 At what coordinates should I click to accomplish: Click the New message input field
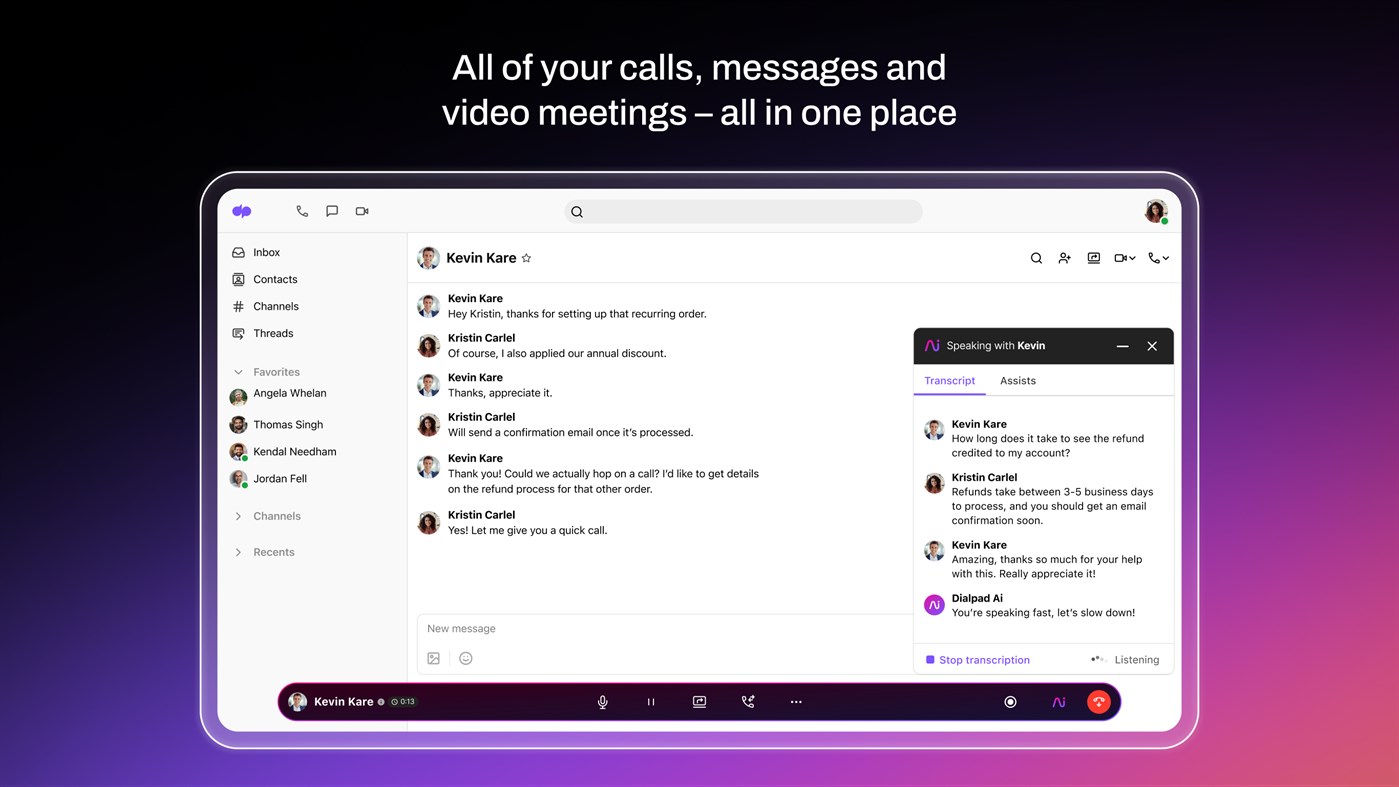point(600,628)
